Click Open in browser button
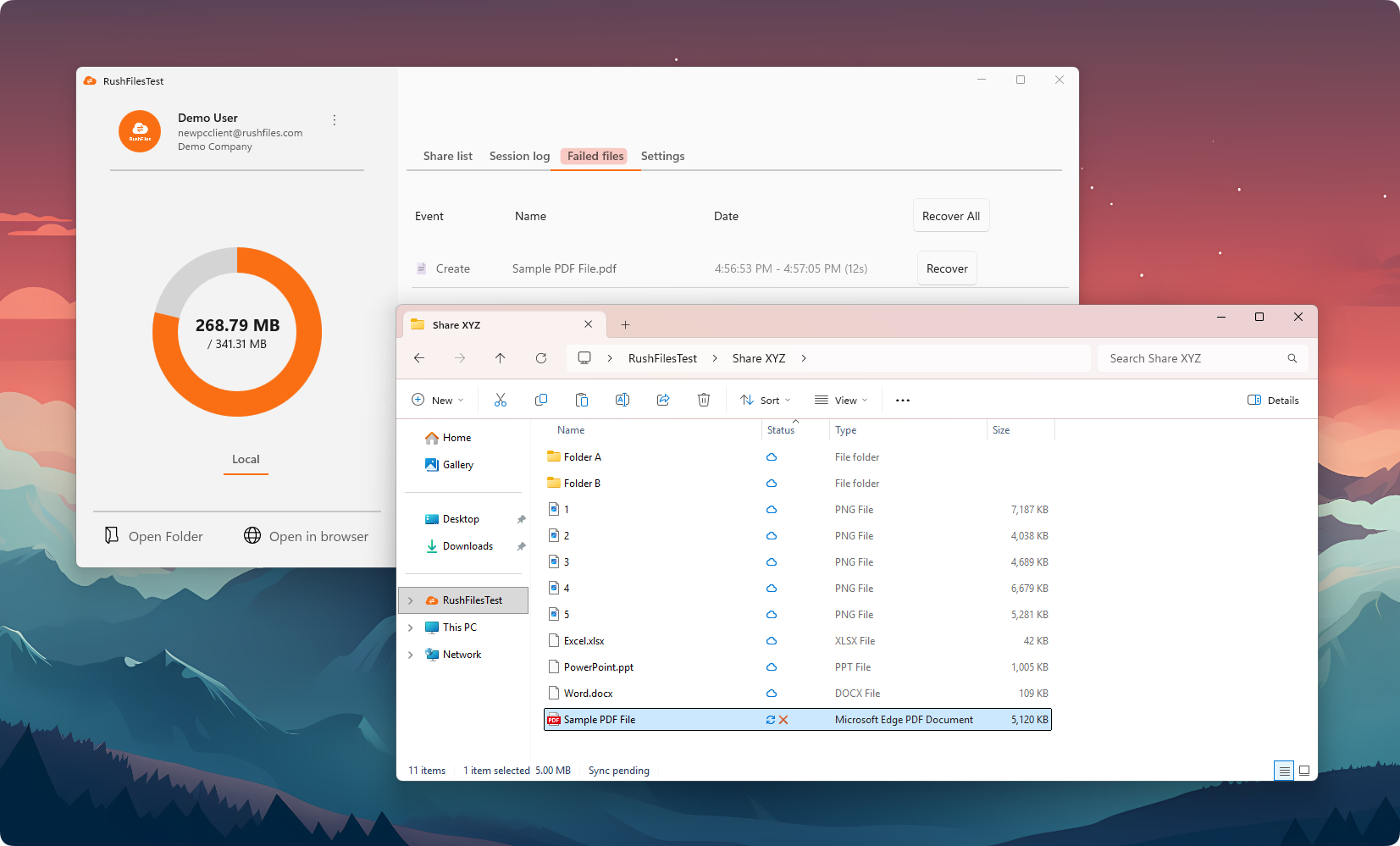The width and height of the screenshot is (1400, 846). tap(307, 536)
